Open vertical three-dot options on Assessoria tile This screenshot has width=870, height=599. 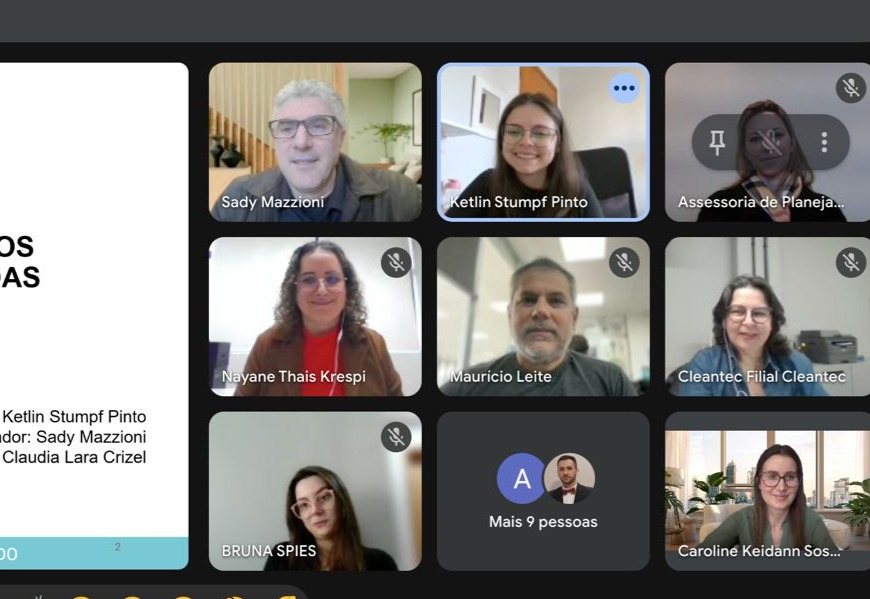(x=825, y=142)
